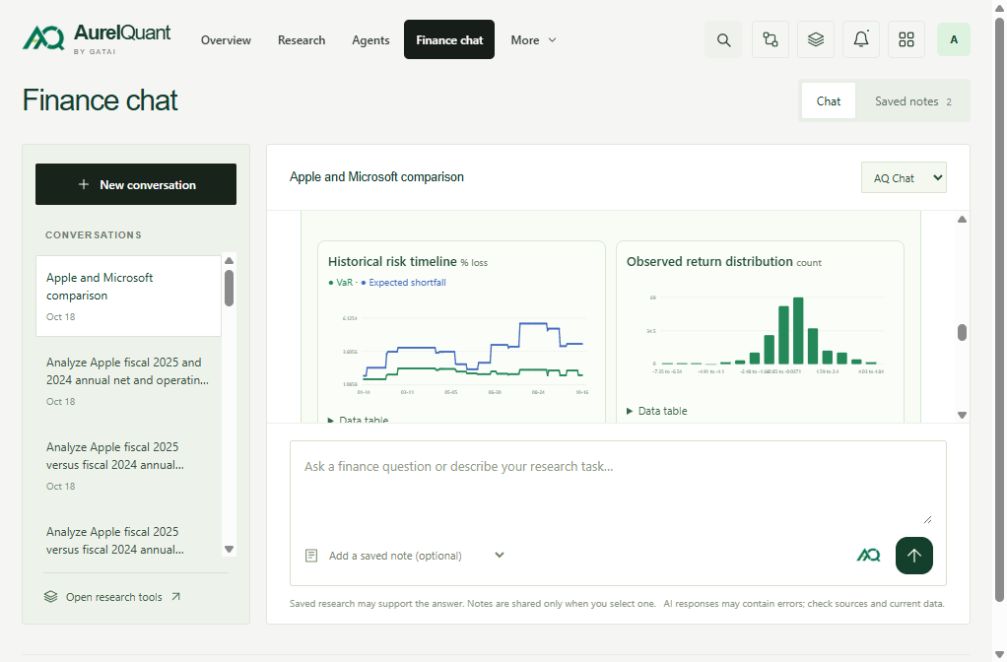Viewport: 1007px width, 662px height.
Task: Open the user avatar A
Action: point(954,40)
